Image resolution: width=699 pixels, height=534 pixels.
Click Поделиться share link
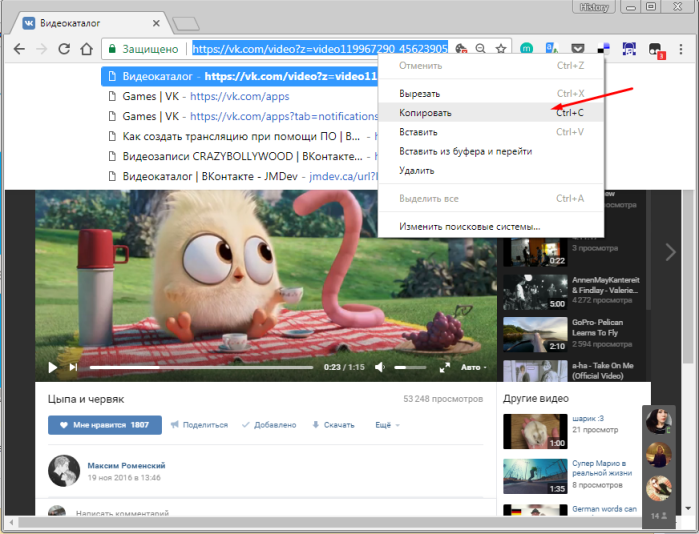pos(199,425)
